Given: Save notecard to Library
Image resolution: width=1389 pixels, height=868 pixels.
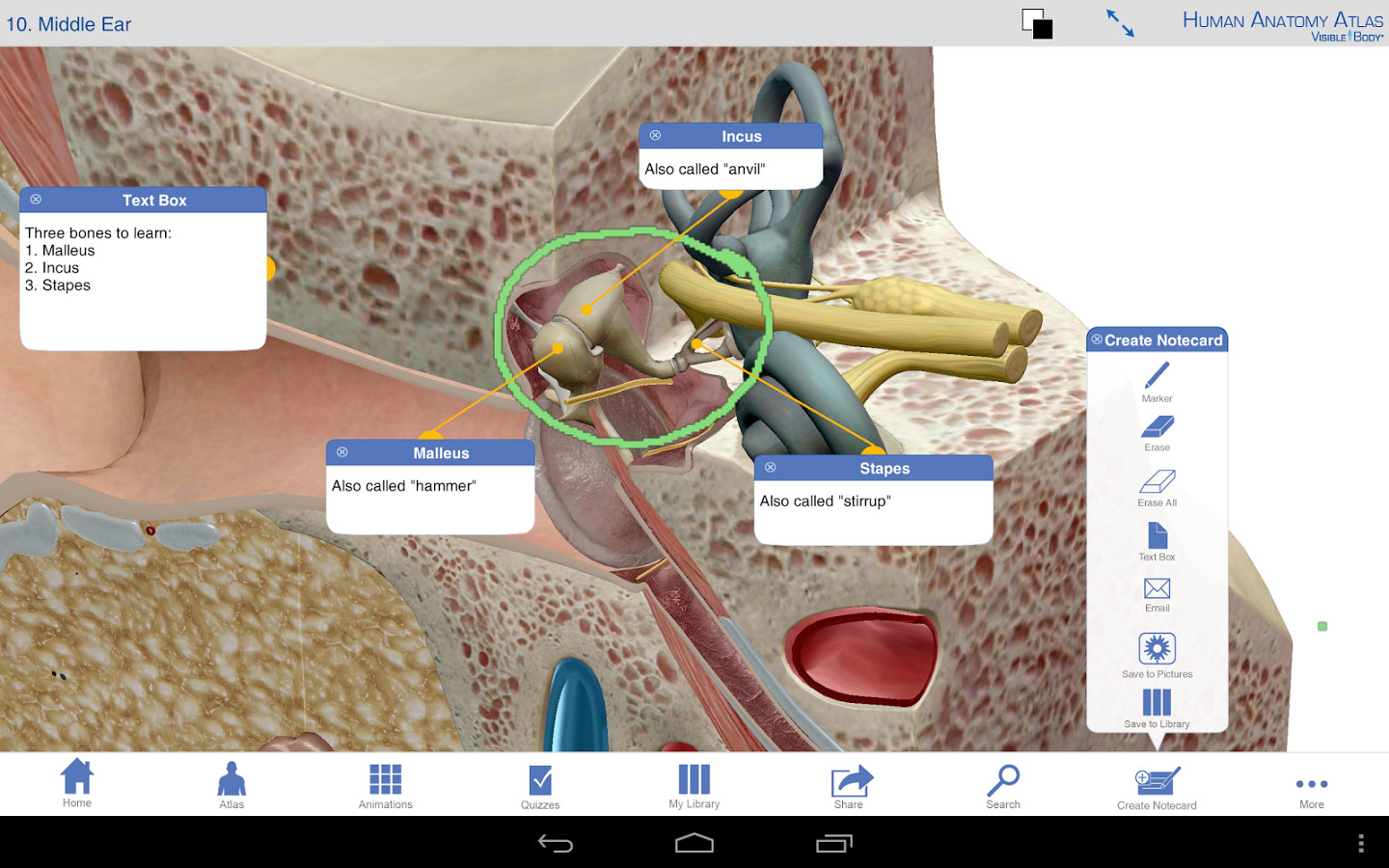Looking at the screenshot, I should 1157,709.
